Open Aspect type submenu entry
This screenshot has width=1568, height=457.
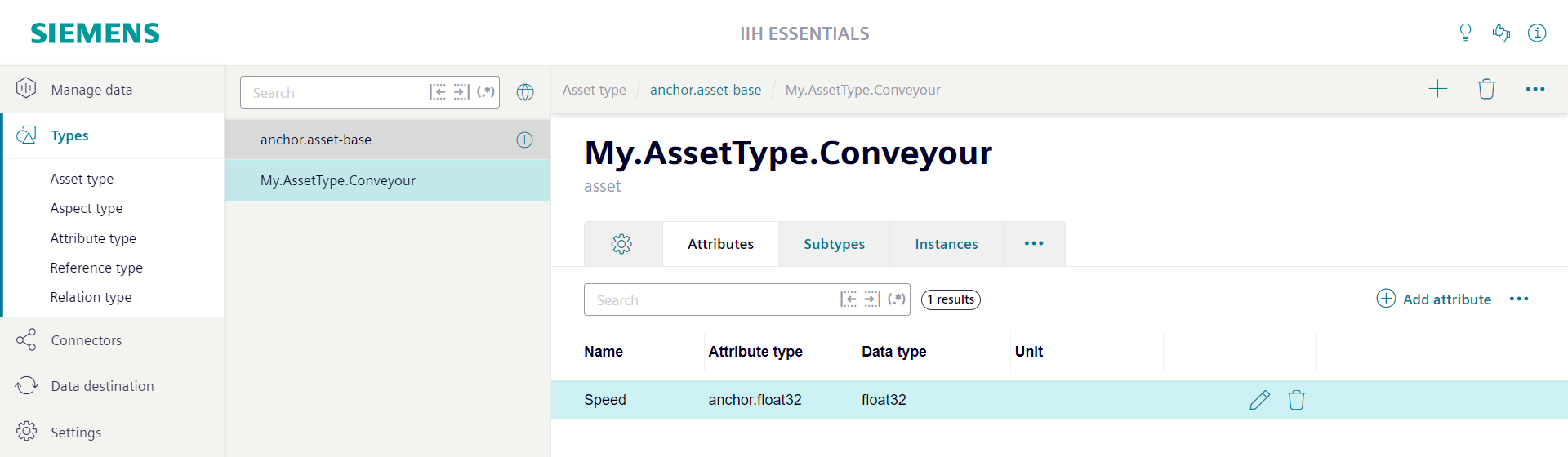pos(87,208)
